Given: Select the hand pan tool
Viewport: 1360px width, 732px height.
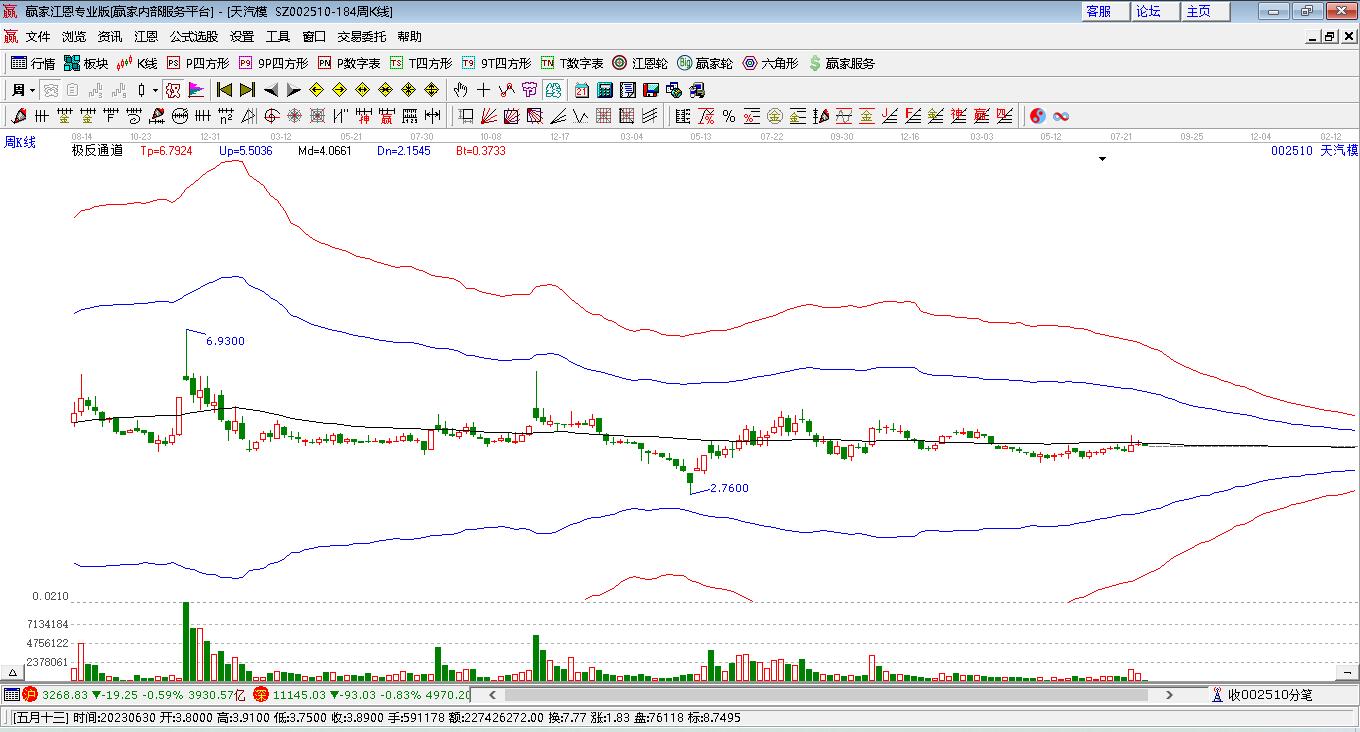Looking at the screenshot, I should [x=461, y=90].
